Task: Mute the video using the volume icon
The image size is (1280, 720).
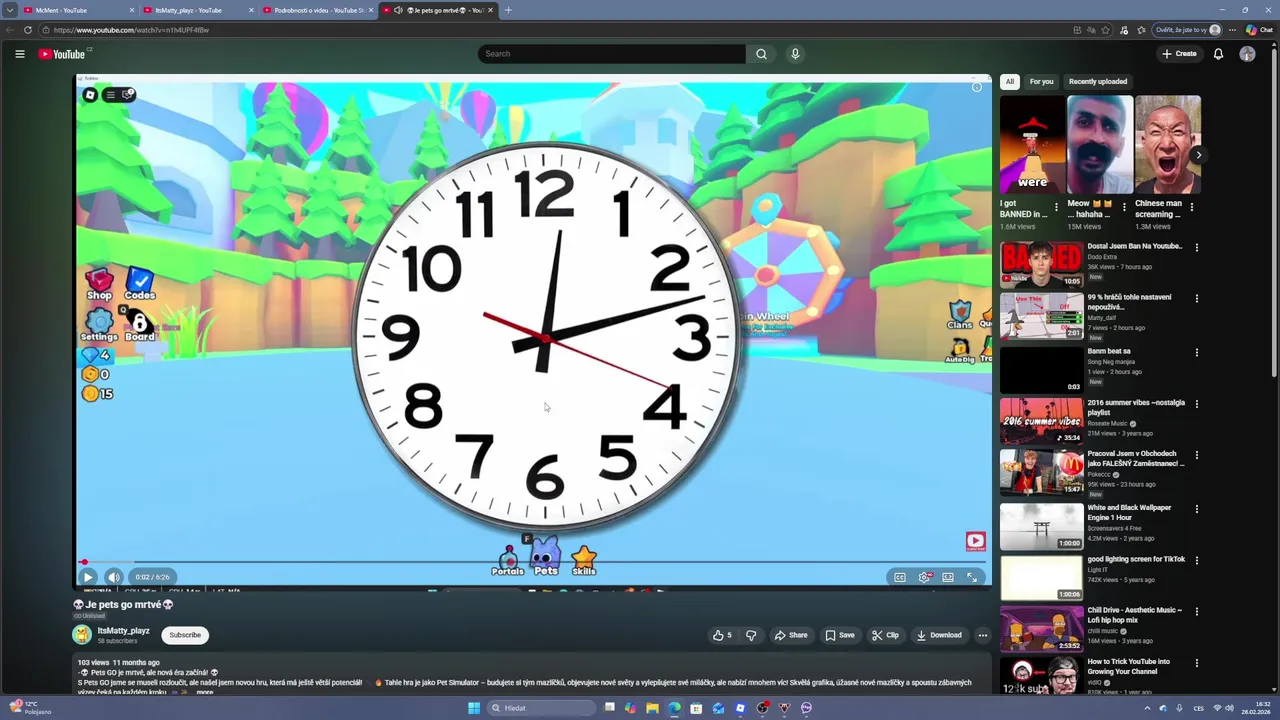Action: point(114,577)
